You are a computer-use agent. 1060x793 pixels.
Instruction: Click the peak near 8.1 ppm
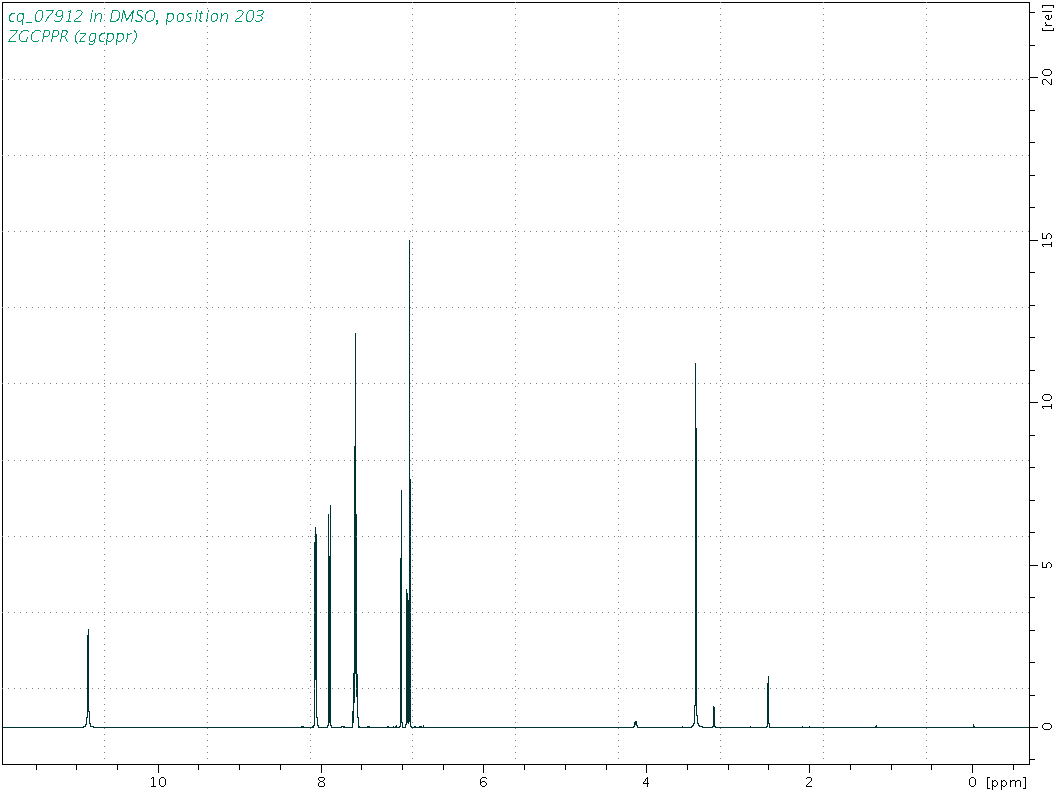pos(316,629)
